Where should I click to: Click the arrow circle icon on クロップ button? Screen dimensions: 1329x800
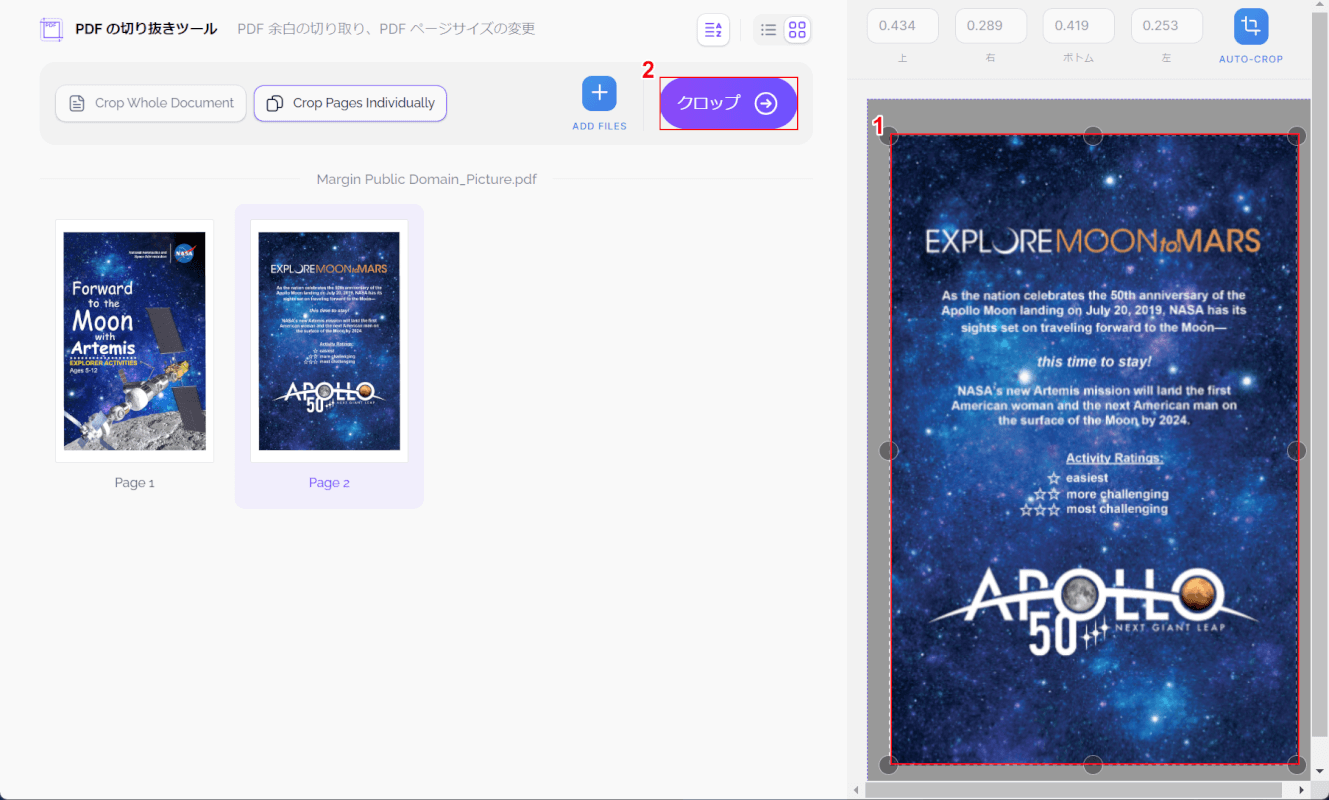[x=766, y=103]
